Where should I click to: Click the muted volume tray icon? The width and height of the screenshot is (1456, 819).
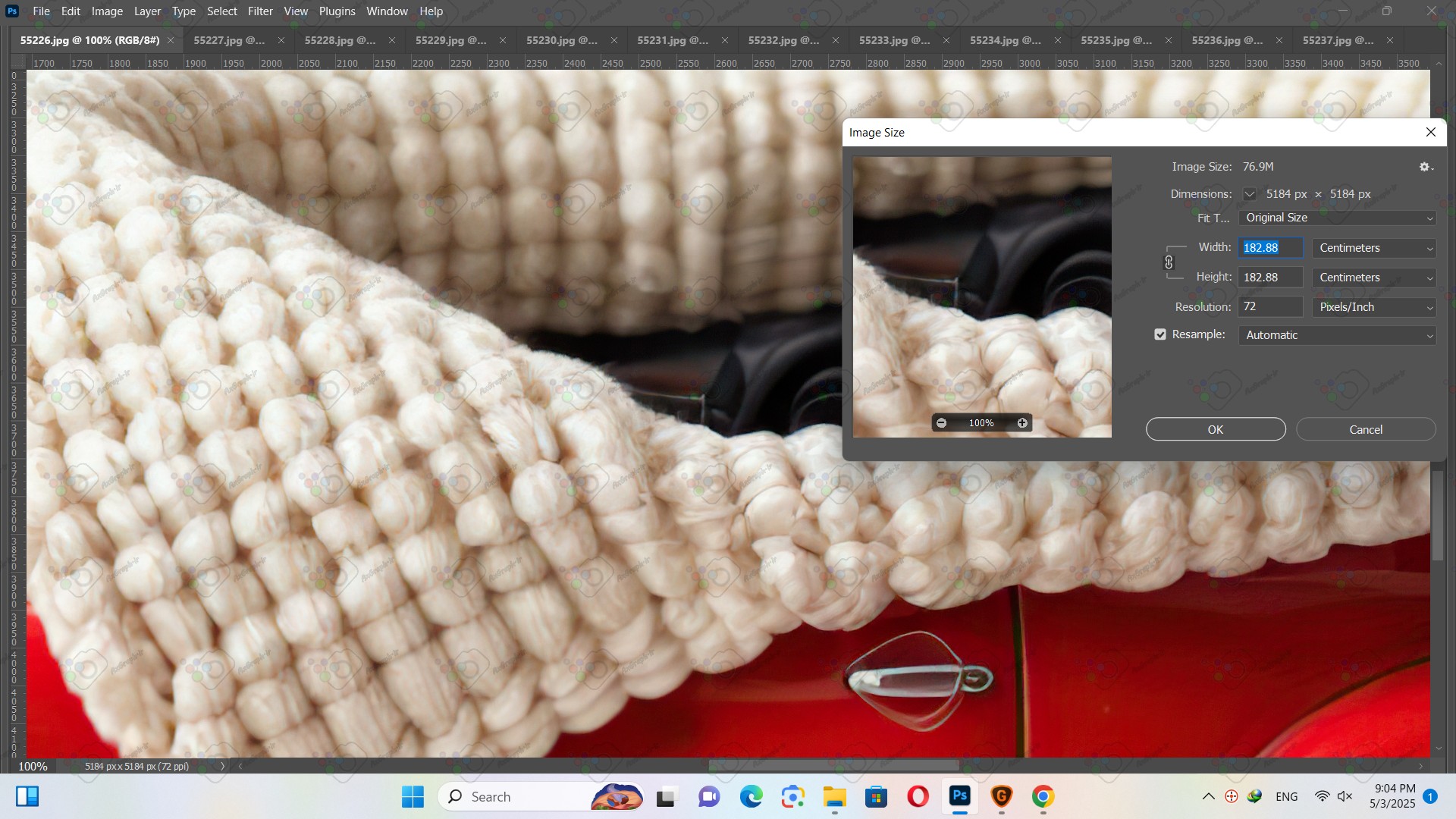tap(1345, 796)
